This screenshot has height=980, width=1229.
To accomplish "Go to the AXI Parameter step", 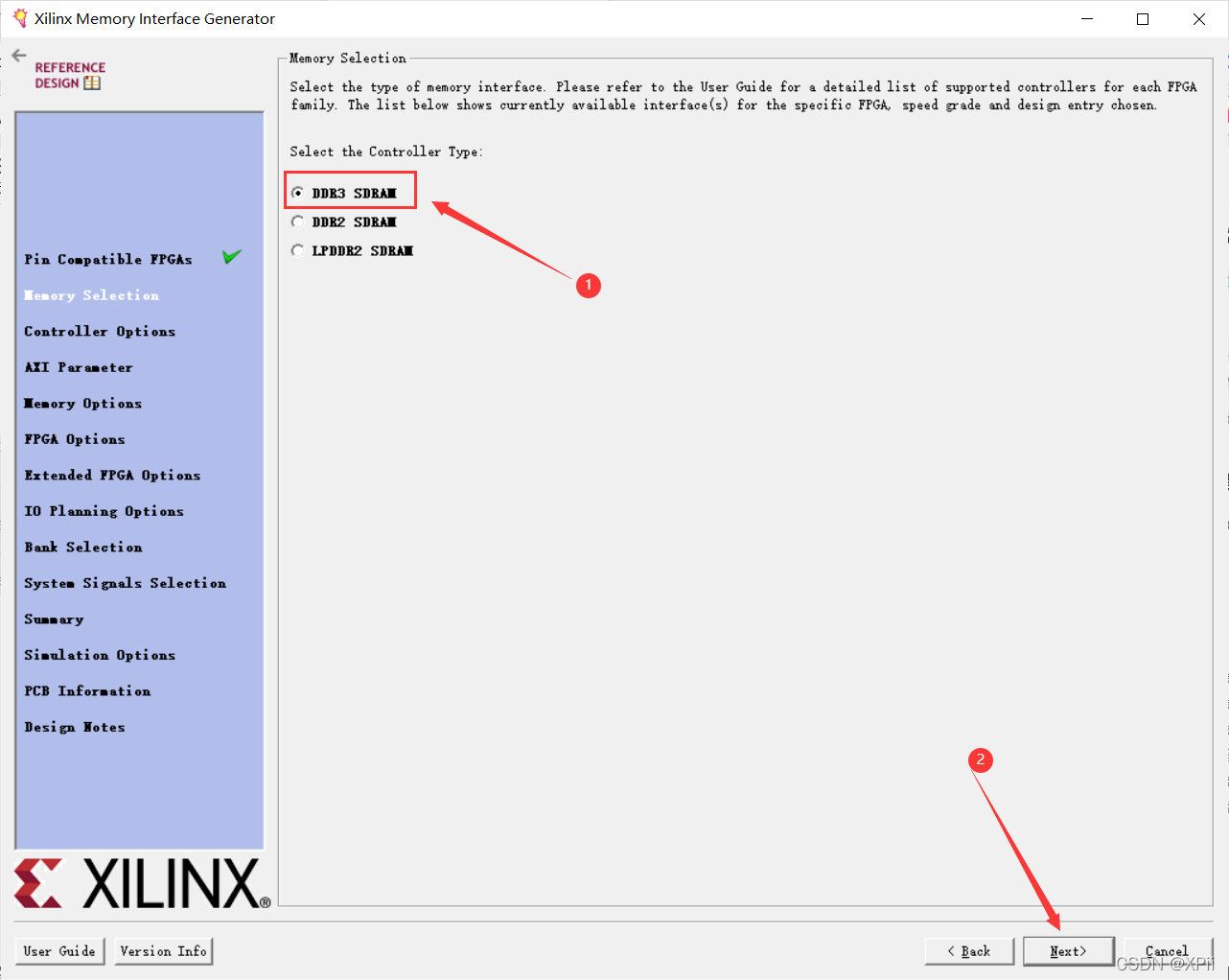I will click(79, 367).
